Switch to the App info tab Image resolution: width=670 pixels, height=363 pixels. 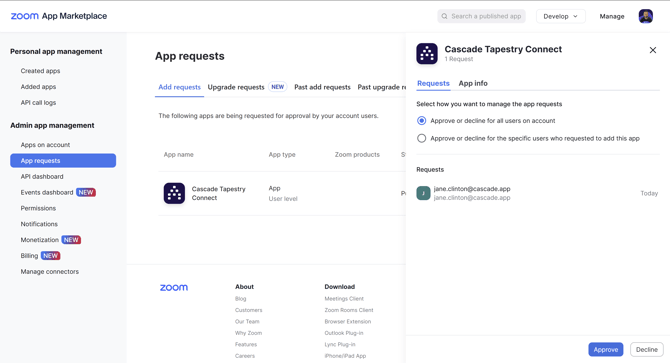pos(473,83)
